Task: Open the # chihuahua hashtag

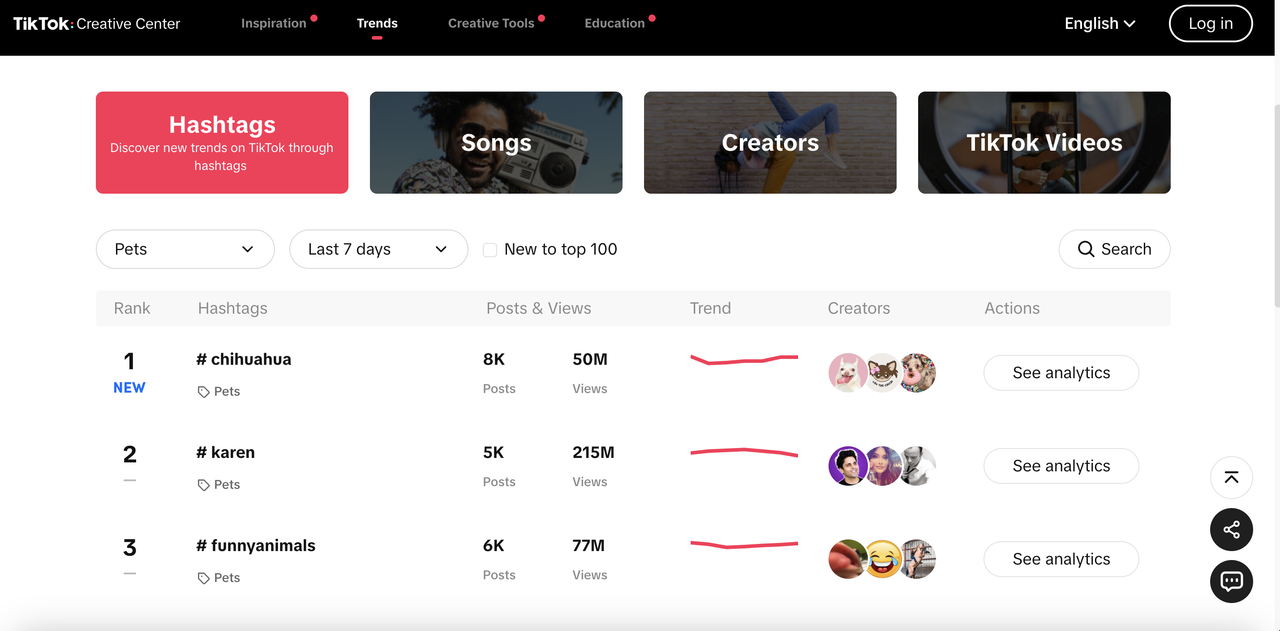Action: coord(244,359)
